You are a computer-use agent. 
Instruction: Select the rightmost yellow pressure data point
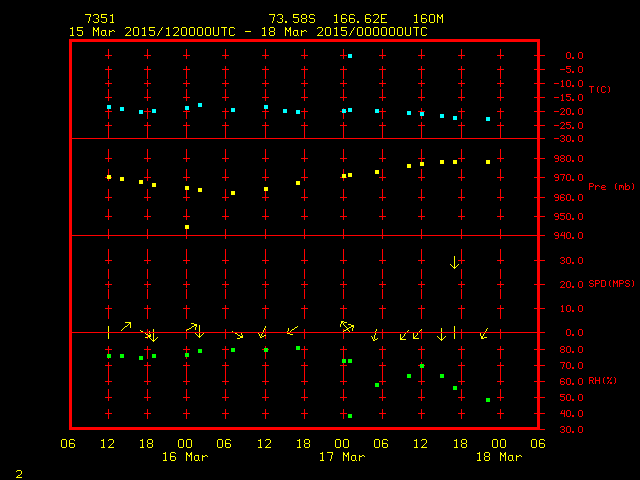(488, 162)
